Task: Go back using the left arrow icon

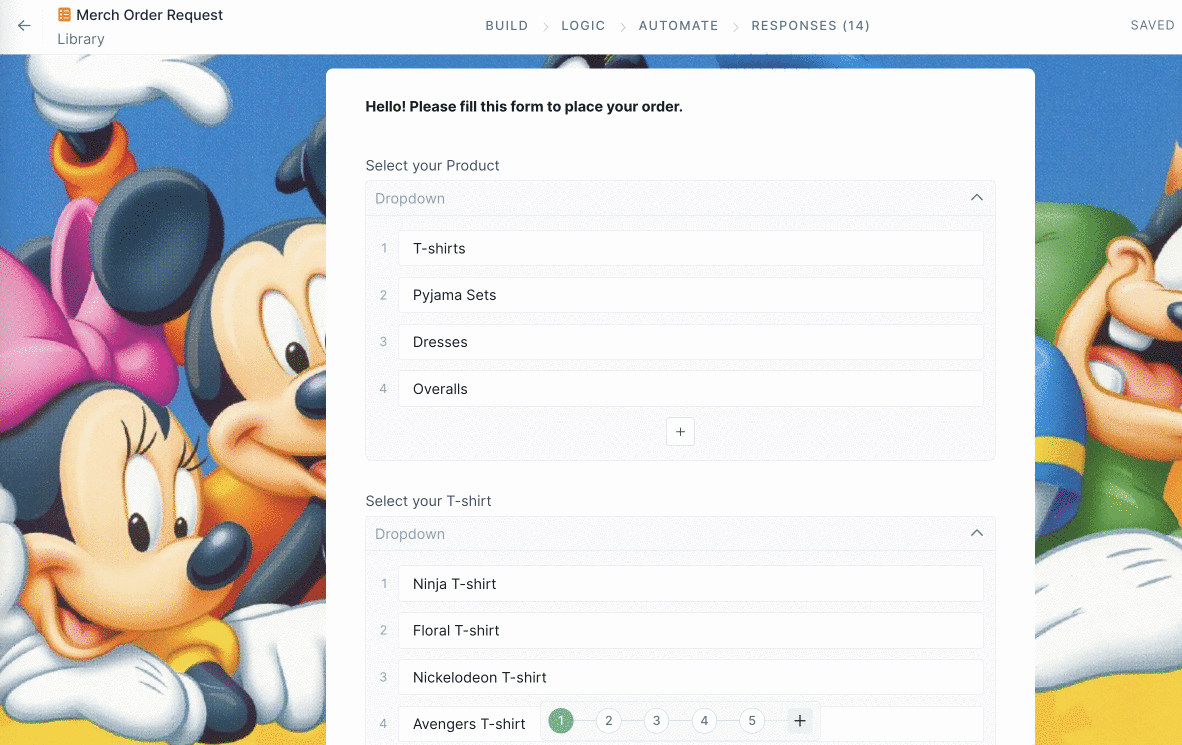Action: (x=24, y=26)
